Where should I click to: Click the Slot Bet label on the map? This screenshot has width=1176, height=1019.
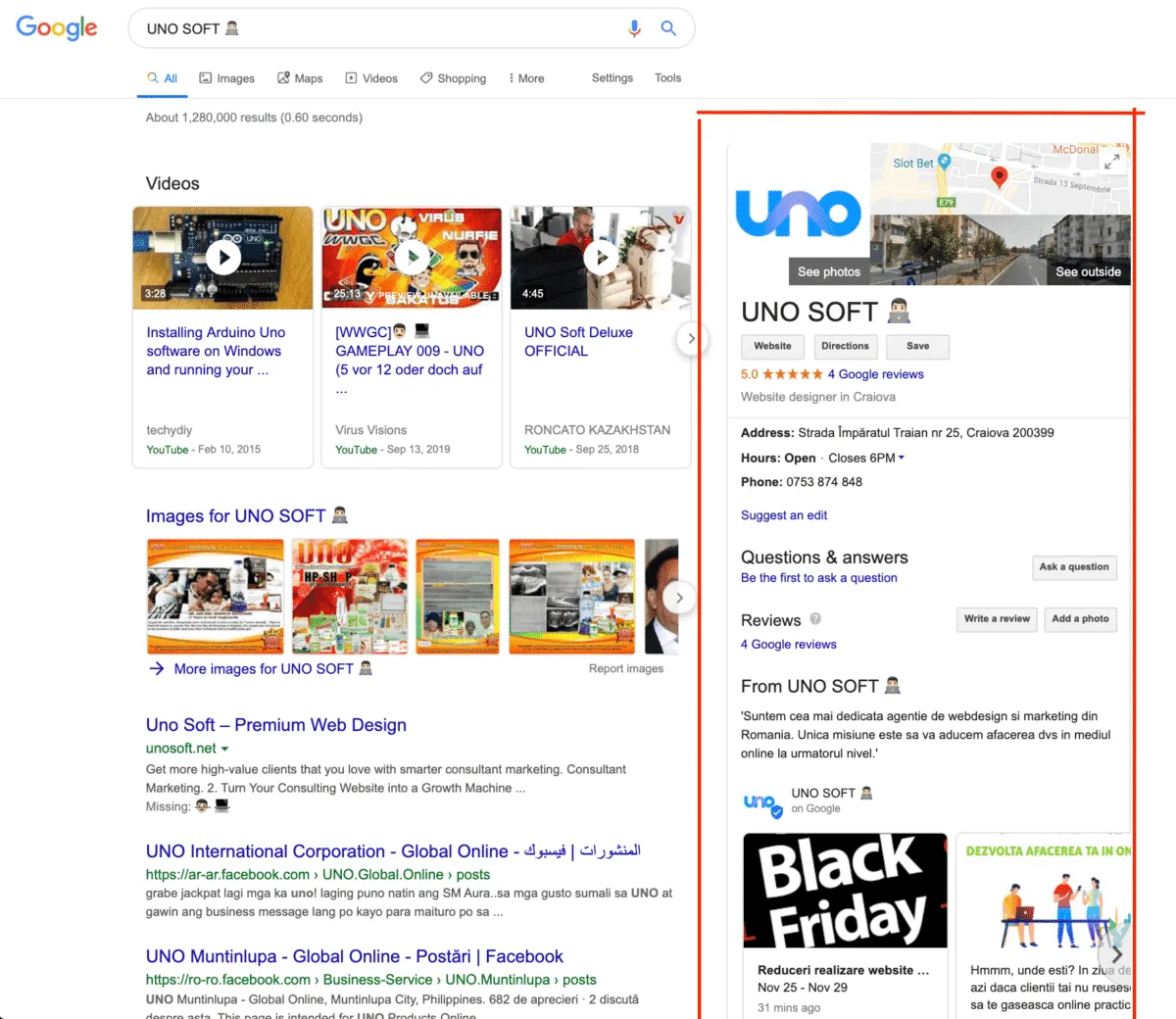[x=913, y=164]
